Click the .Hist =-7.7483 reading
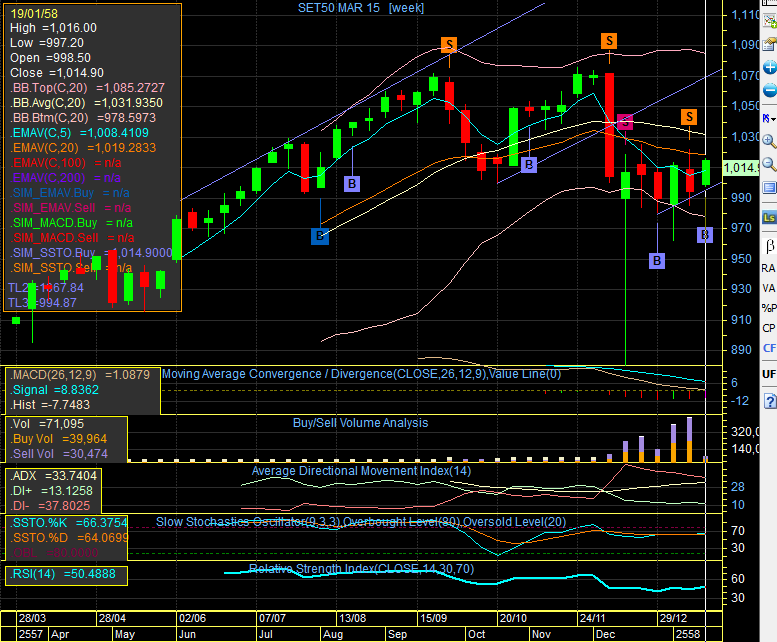This screenshot has height=642, width=777. click(50, 405)
